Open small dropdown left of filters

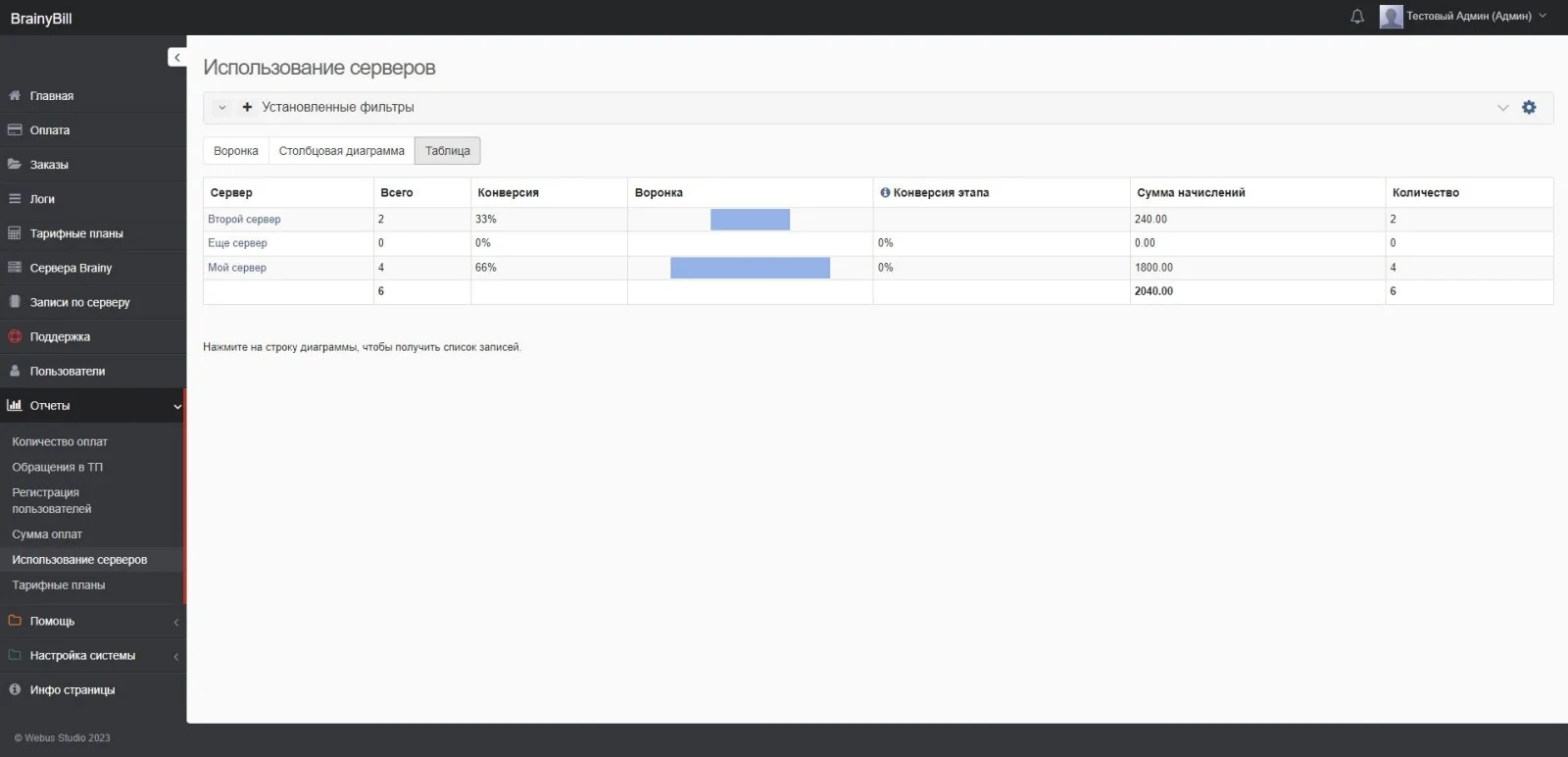pos(222,108)
